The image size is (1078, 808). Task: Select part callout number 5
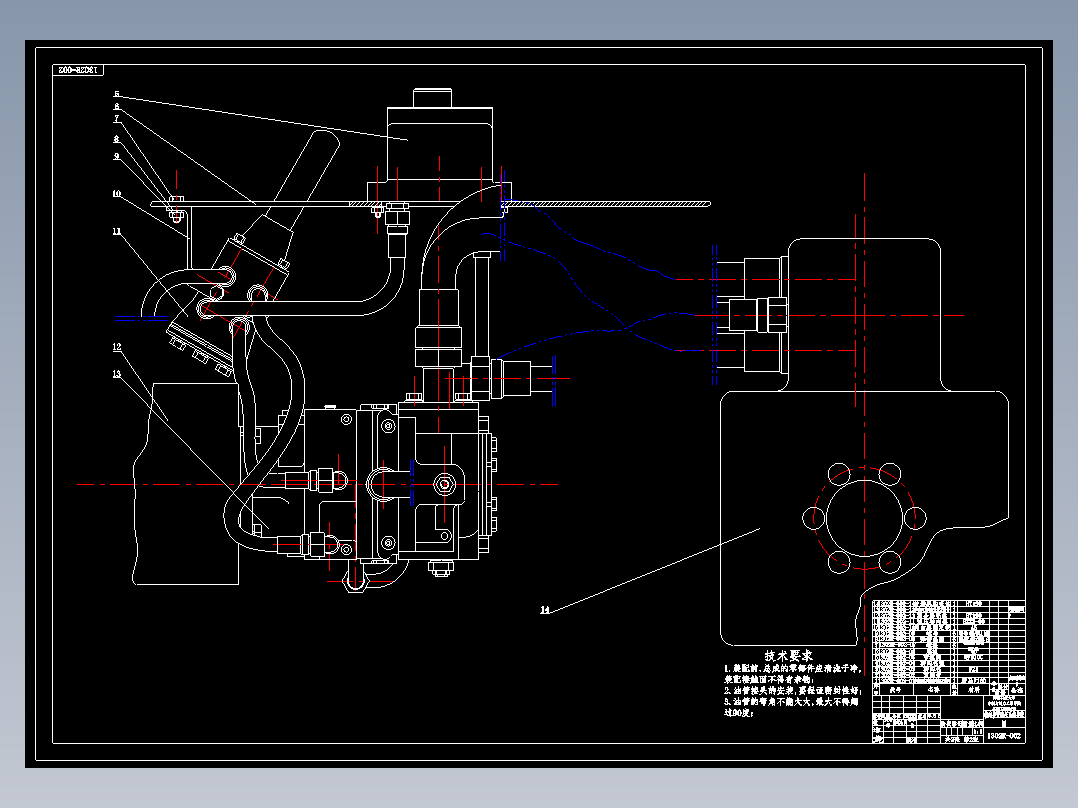[117, 94]
